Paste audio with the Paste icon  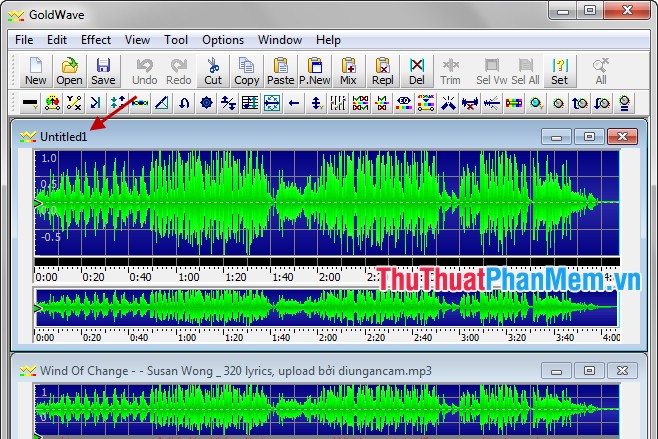280,71
